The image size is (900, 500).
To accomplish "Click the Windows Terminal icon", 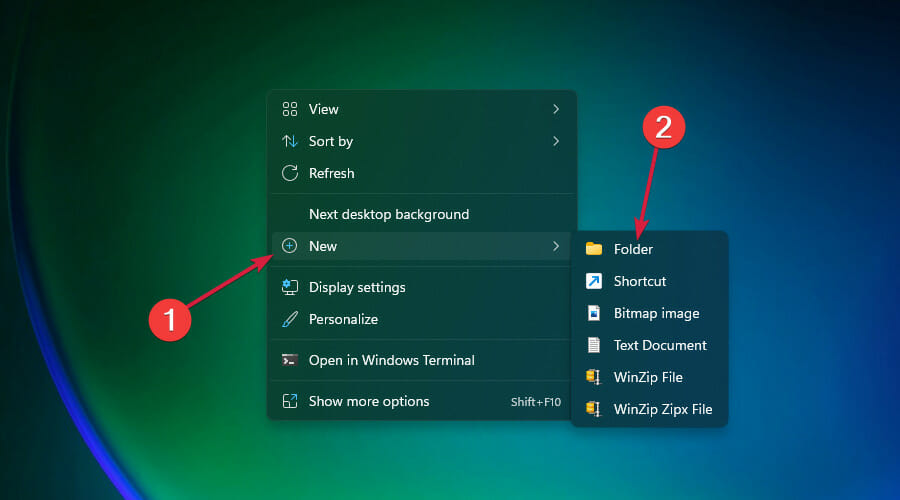I will pos(290,360).
